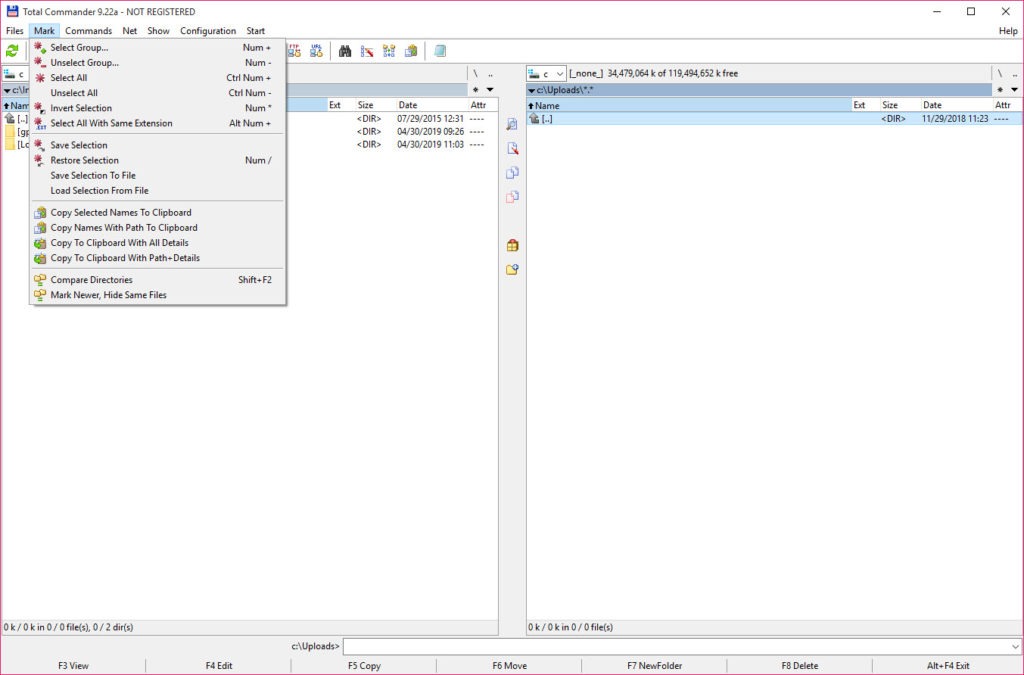Click the F4 Edit button
The height and width of the screenshot is (675, 1024).
coord(219,666)
